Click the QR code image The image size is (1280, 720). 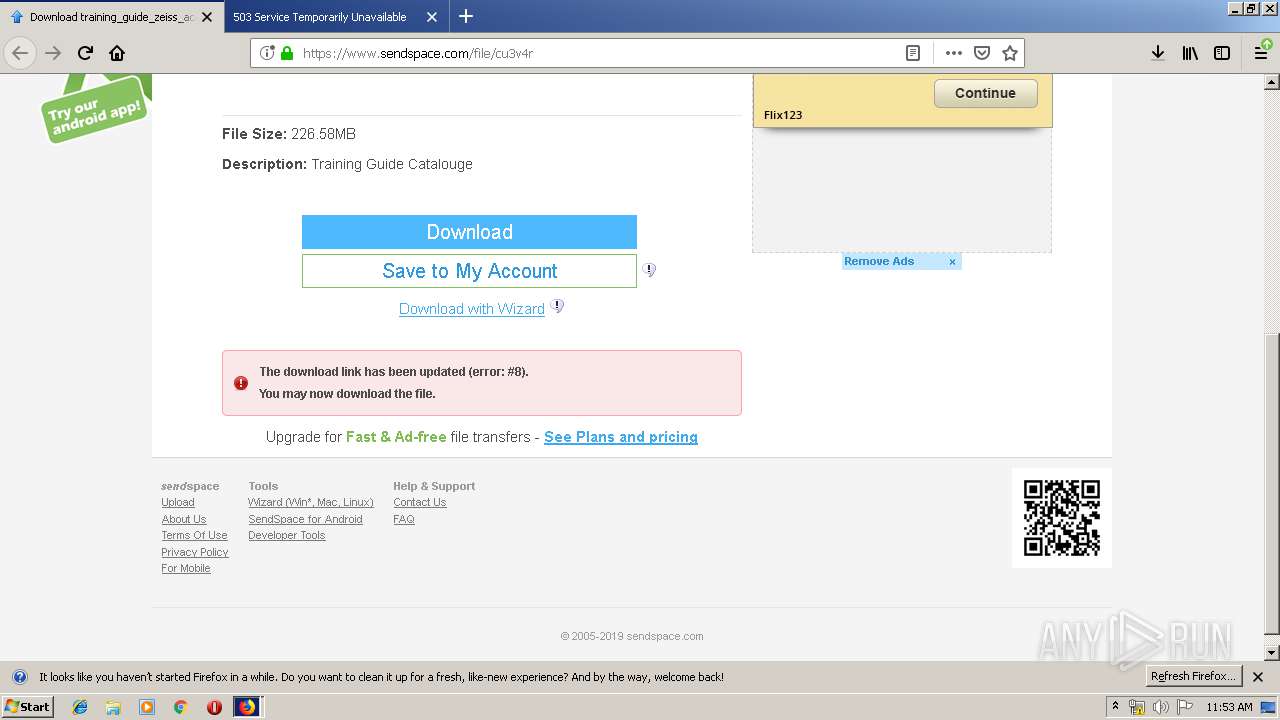click(1062, 518)
